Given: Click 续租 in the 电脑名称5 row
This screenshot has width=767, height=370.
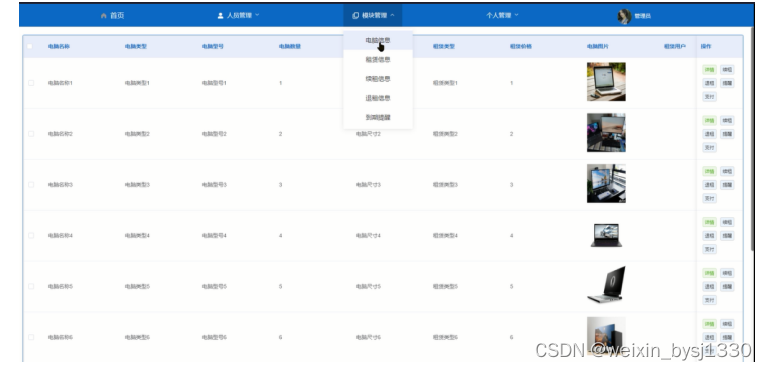Looking at the screenshot, I should (x=727, y=273).
